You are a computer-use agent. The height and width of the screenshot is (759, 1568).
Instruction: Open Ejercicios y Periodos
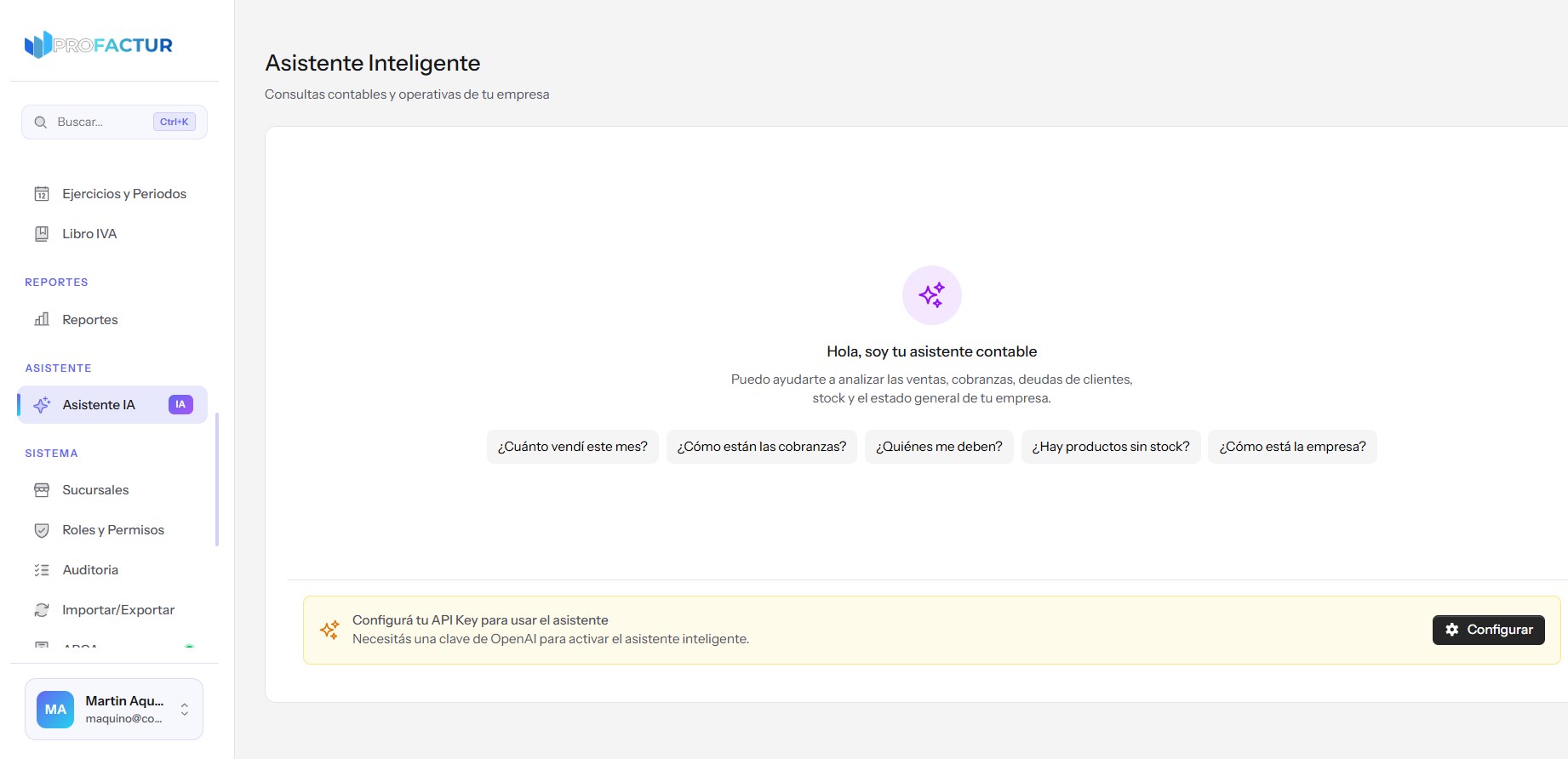point(112,194)
